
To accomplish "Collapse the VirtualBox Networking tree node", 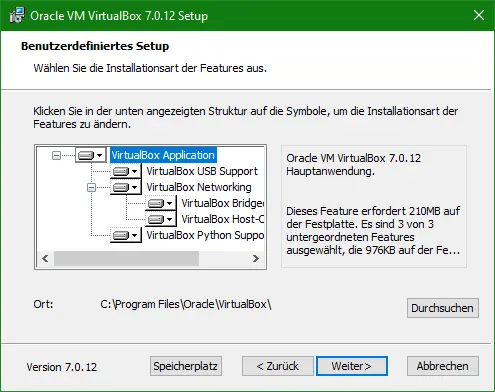I will click(91, 187).
